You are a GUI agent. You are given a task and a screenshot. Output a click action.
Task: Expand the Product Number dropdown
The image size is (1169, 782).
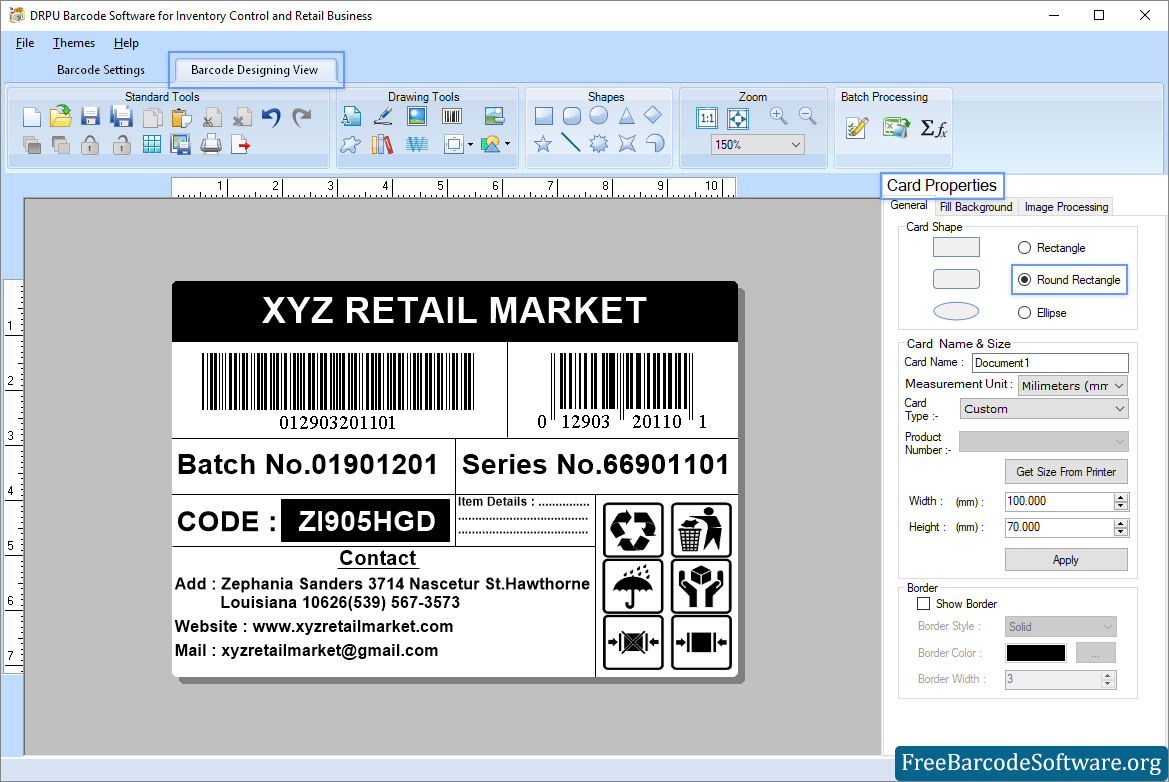[x=1044, y=441]
